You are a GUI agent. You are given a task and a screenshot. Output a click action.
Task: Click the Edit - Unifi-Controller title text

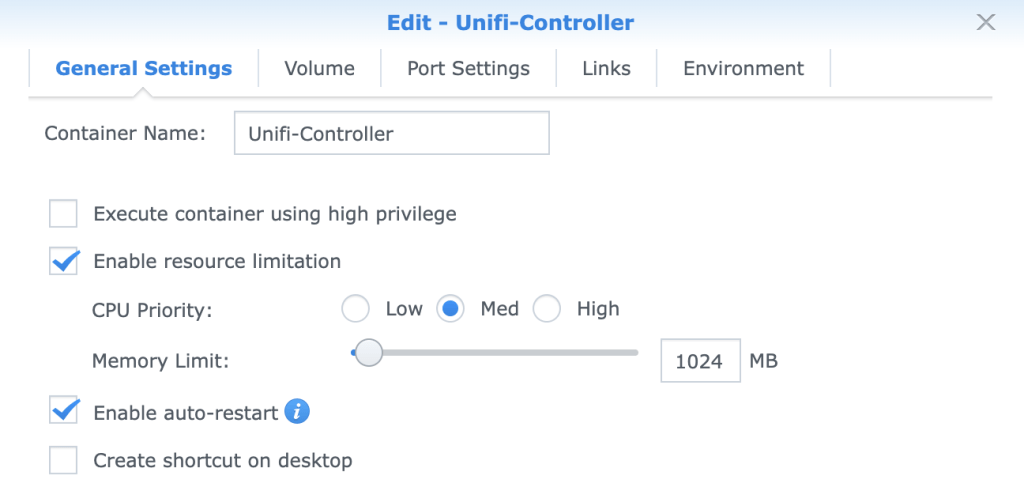(510, 22)
